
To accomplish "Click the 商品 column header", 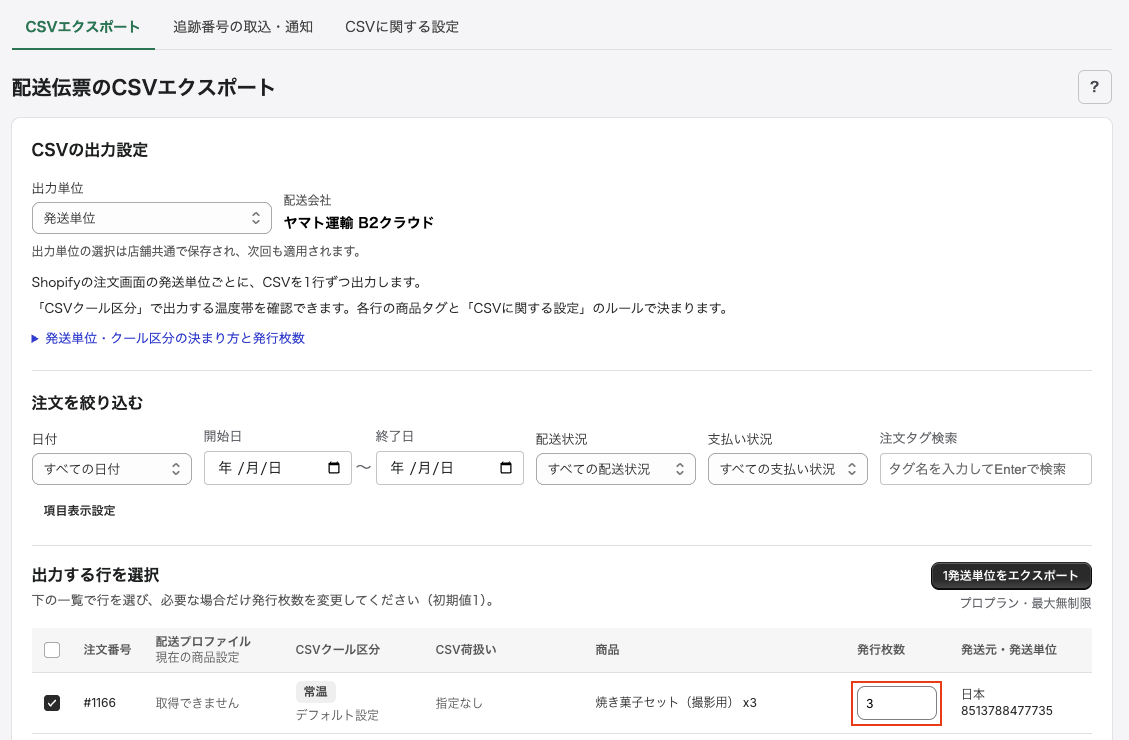I will 607,649.
